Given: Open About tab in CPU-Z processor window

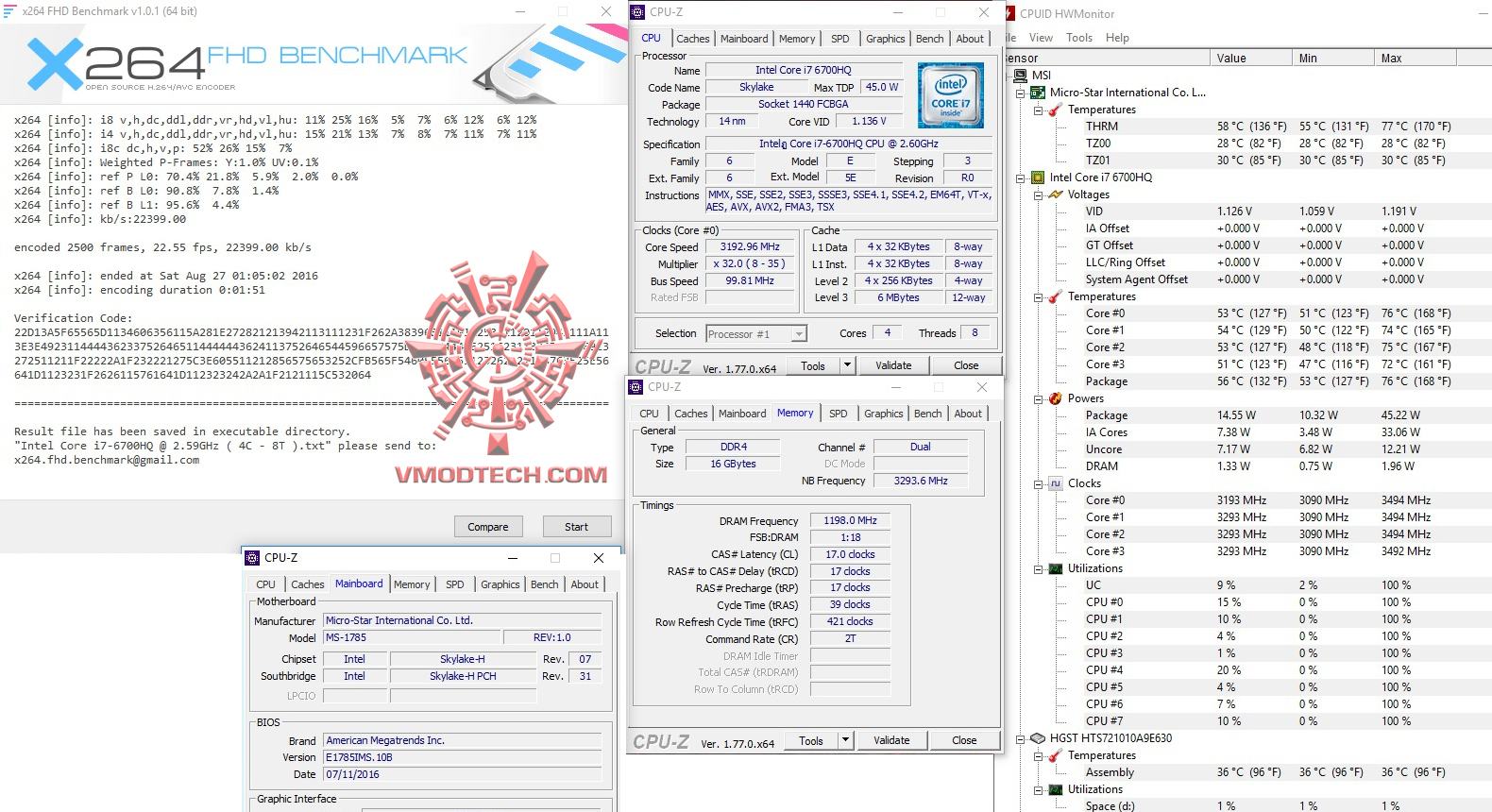Looking at the screenshot, I should click(x=970, y=39).
